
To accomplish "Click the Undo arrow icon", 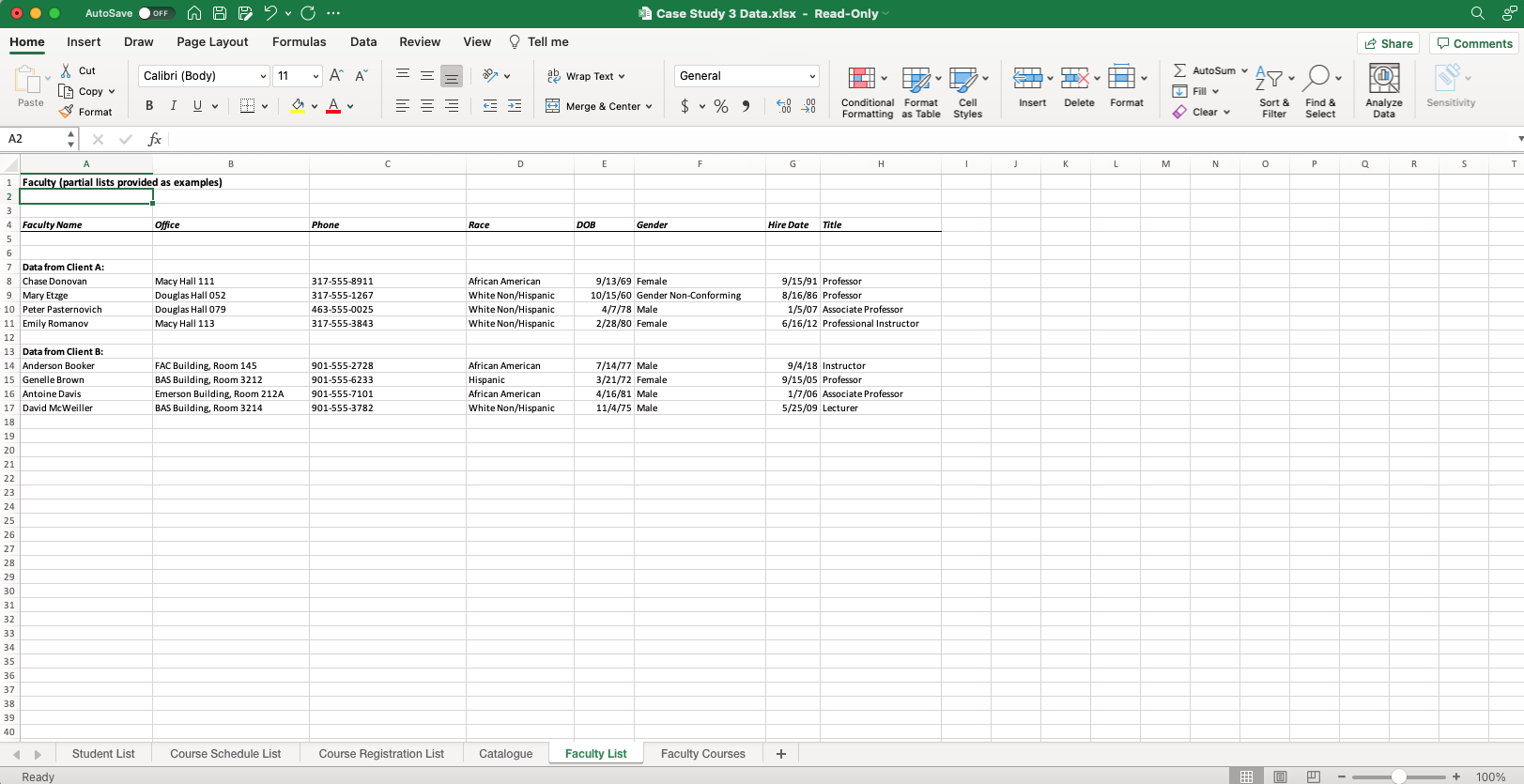I will pyautogui.click(x=270, y=13).
